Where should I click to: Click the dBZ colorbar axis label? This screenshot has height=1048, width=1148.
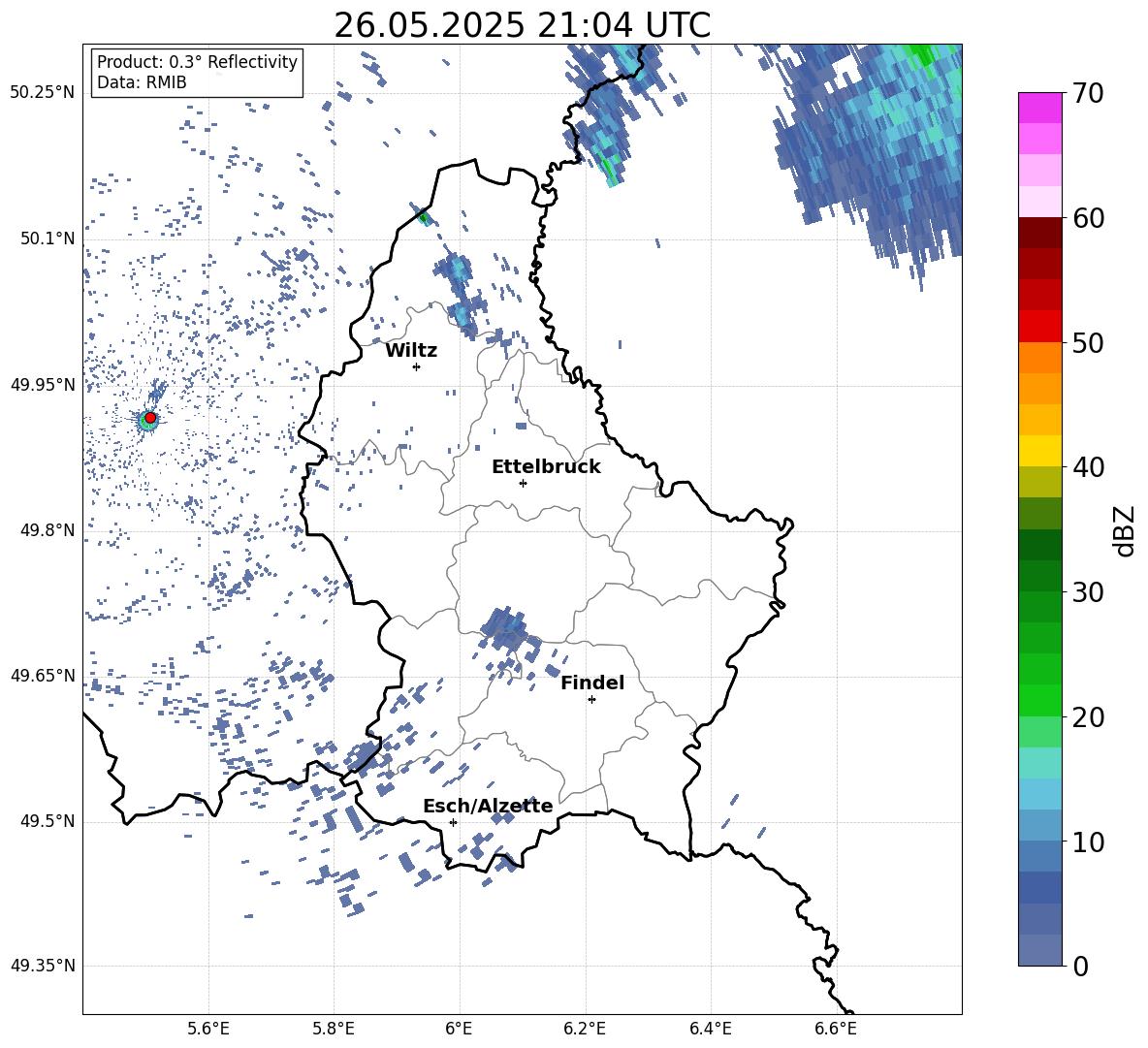coord(1126,530)
